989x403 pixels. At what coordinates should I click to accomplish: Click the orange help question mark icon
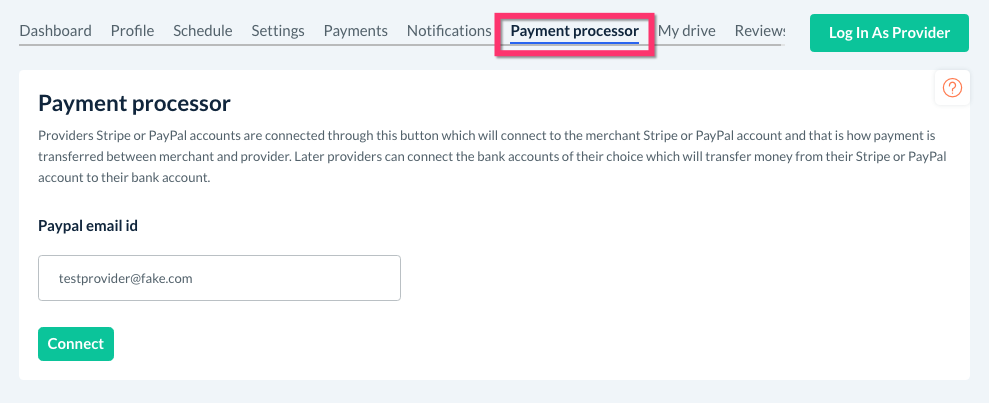tap(952, 88)
